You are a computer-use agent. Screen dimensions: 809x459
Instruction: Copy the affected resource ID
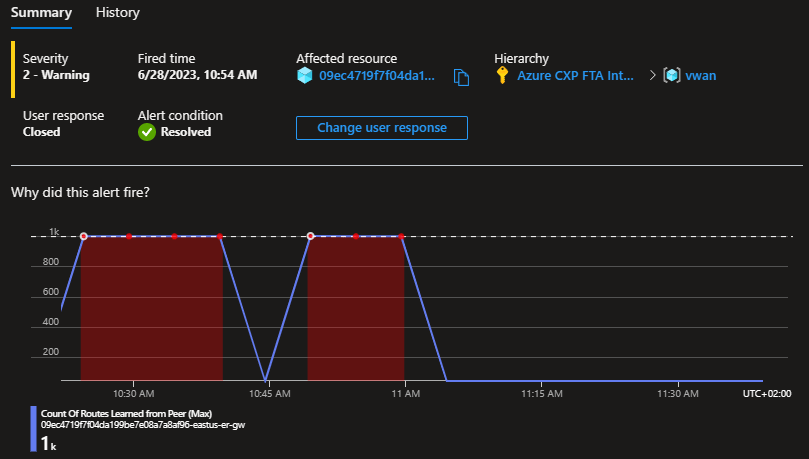click(461, 77)
